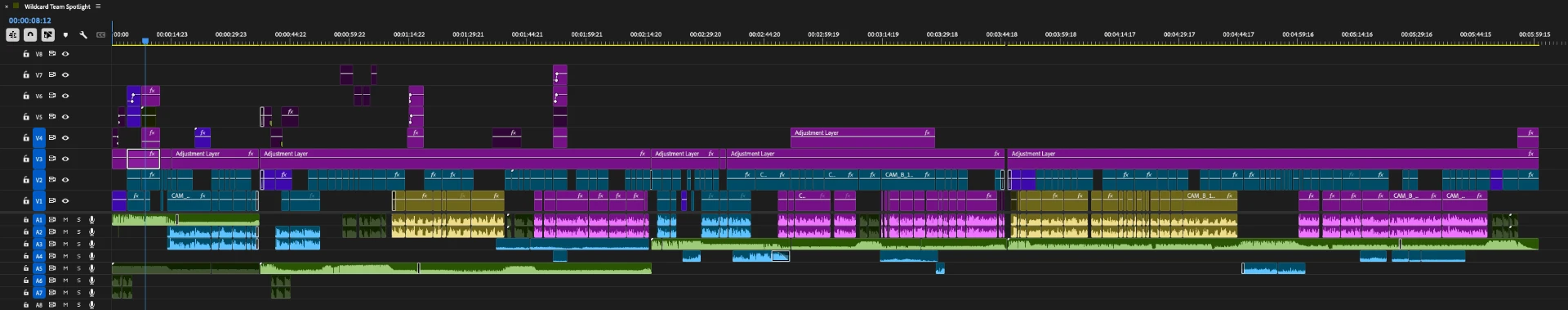This screenshot has width=1568, height=310.
Task: Toggle track targeting for V3
Action: pyautogui.click(x=38, y=159)
